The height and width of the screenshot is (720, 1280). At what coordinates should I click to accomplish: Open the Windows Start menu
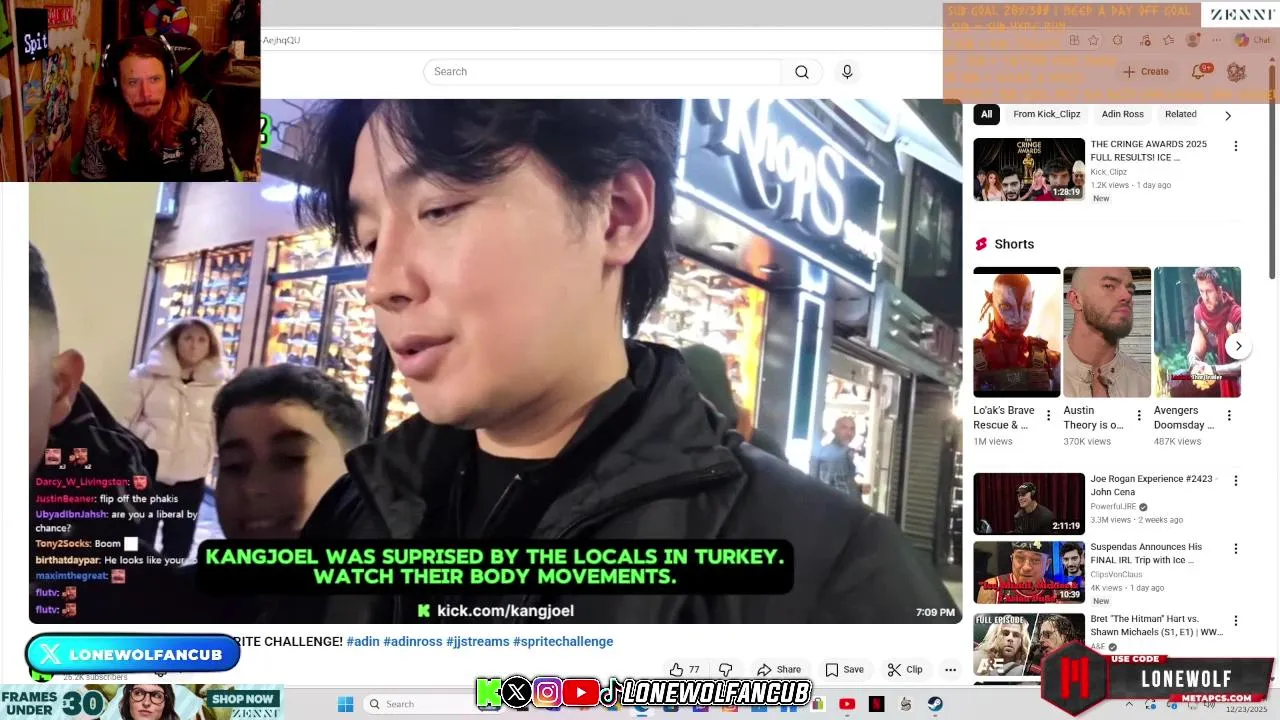click(345, 704)
